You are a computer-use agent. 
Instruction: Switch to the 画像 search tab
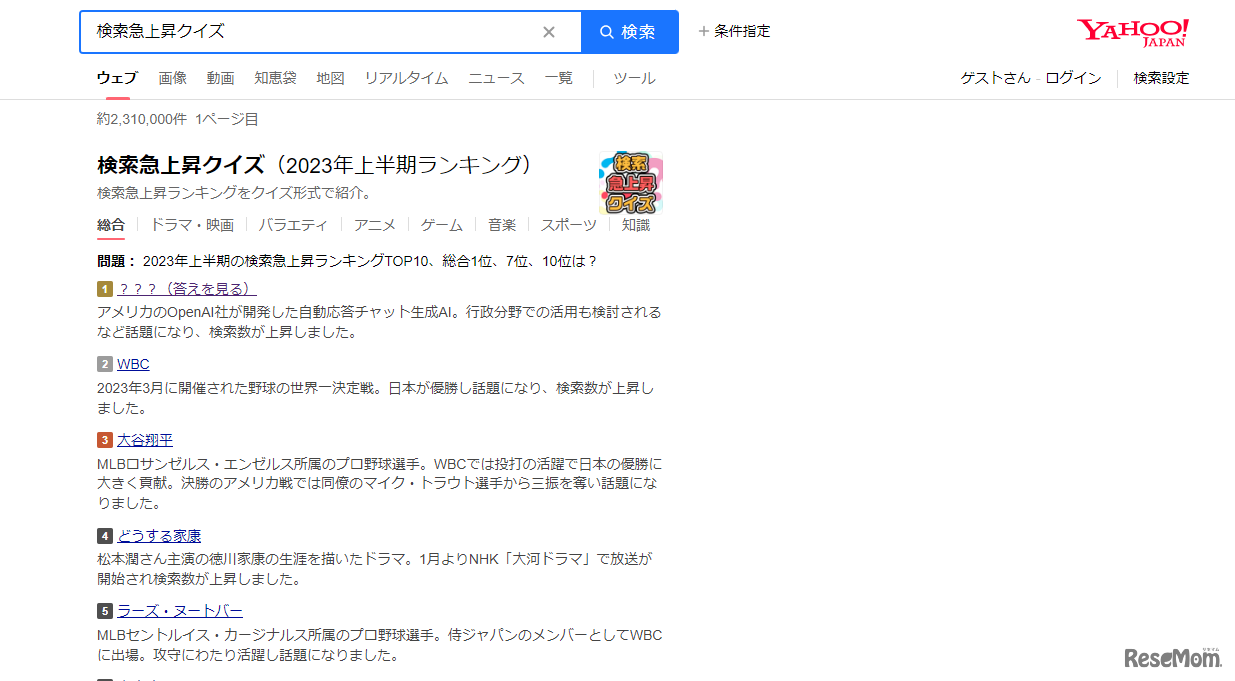172,77
